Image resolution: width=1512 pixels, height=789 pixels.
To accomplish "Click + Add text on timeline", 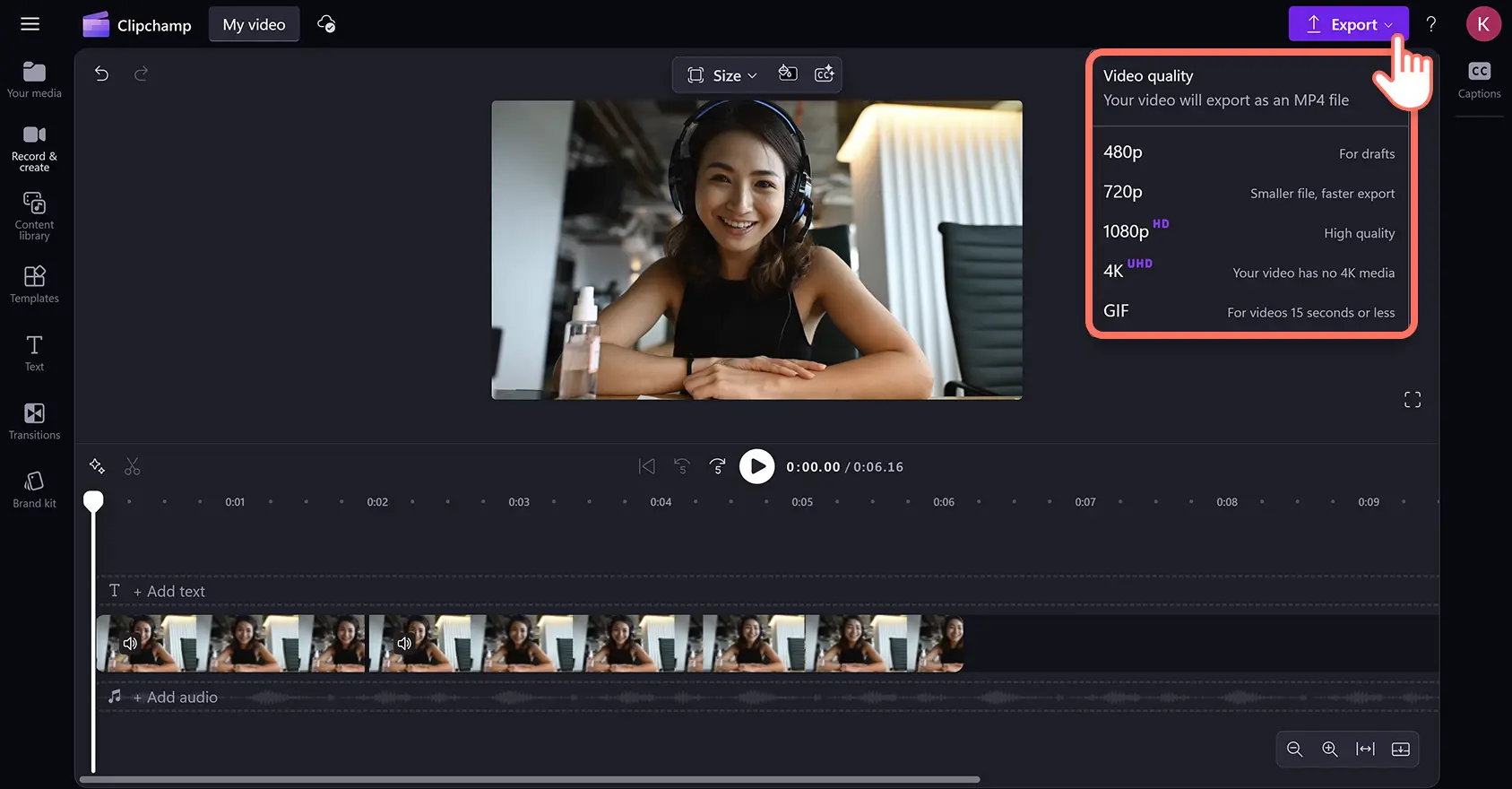I will click(x=169, y=592).
